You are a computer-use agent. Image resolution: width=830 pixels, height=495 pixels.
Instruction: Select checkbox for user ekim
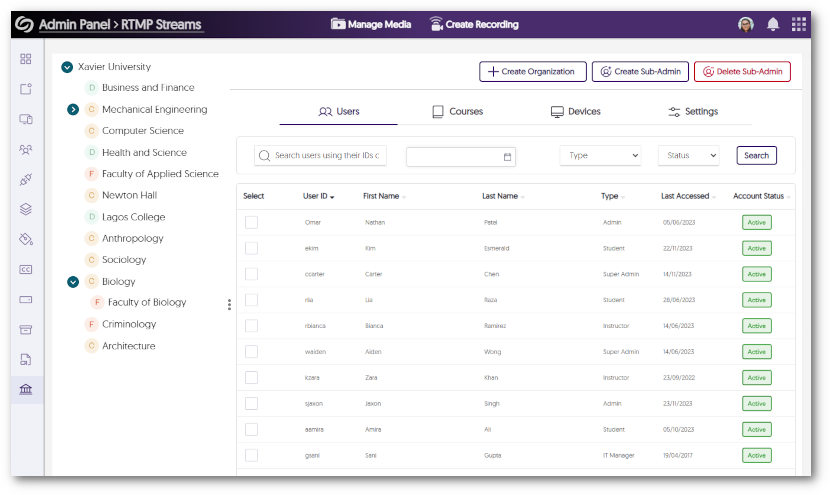pos(251,248)
